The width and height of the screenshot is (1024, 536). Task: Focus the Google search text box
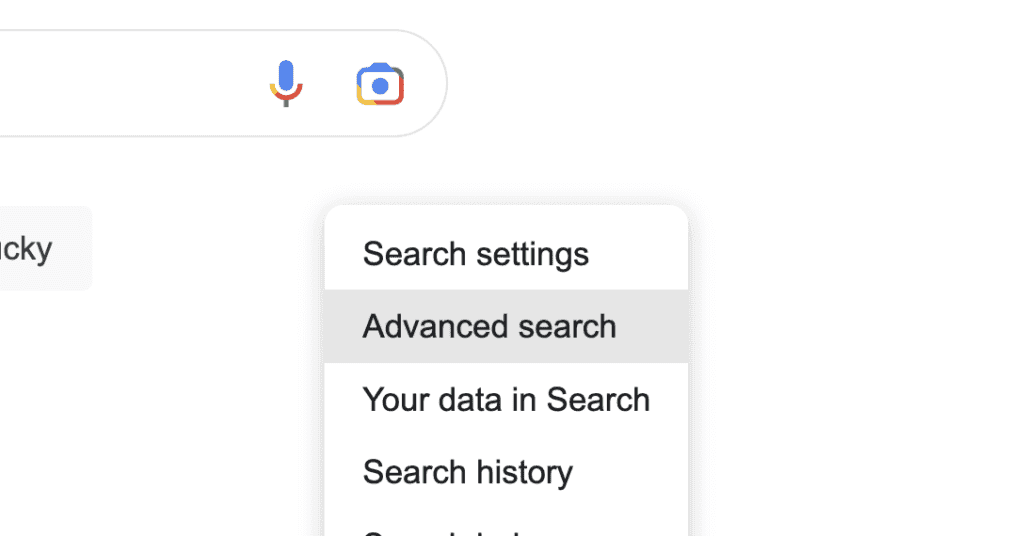click(x=131, y=84)
